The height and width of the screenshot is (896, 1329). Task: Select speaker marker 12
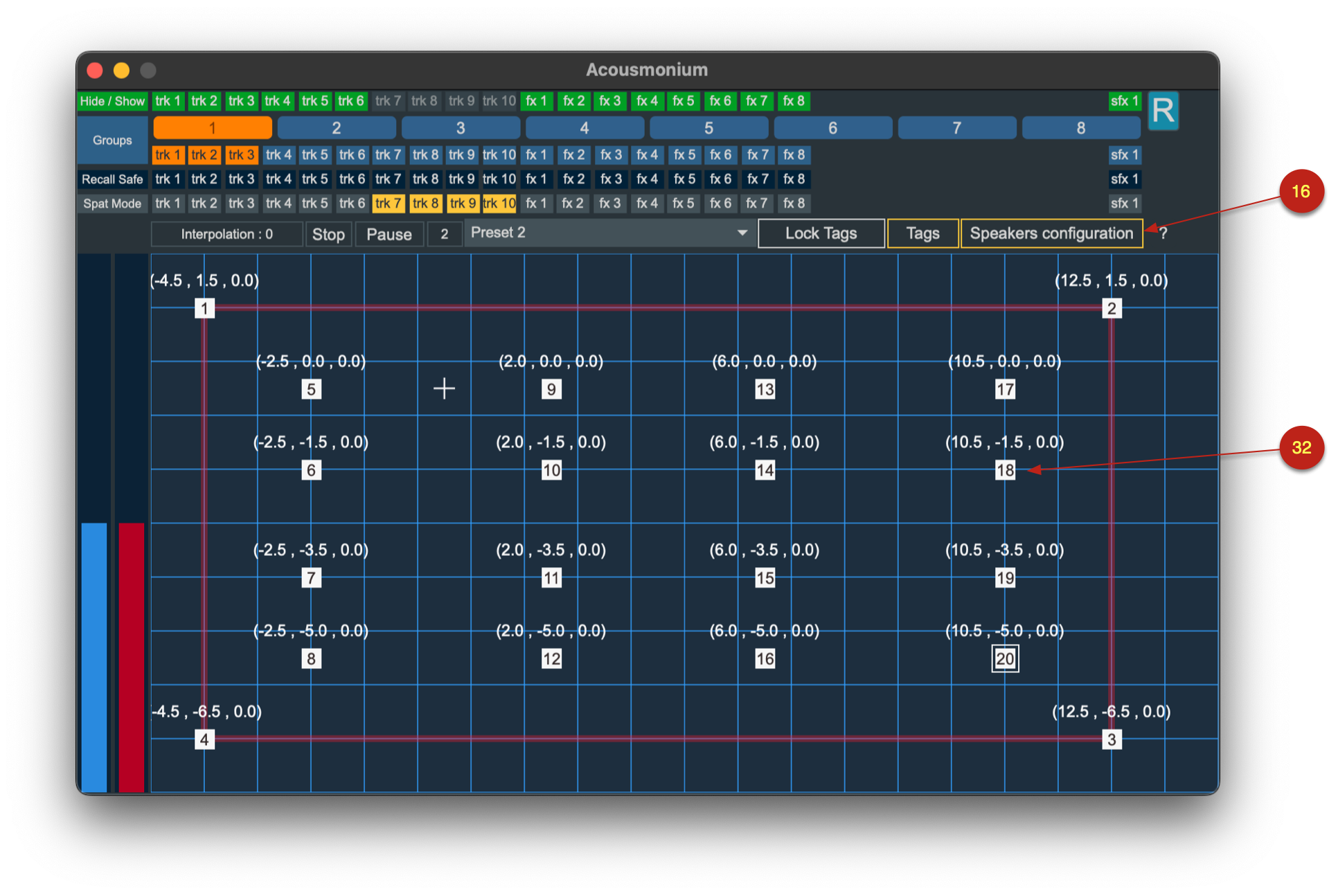click(551, 658)
